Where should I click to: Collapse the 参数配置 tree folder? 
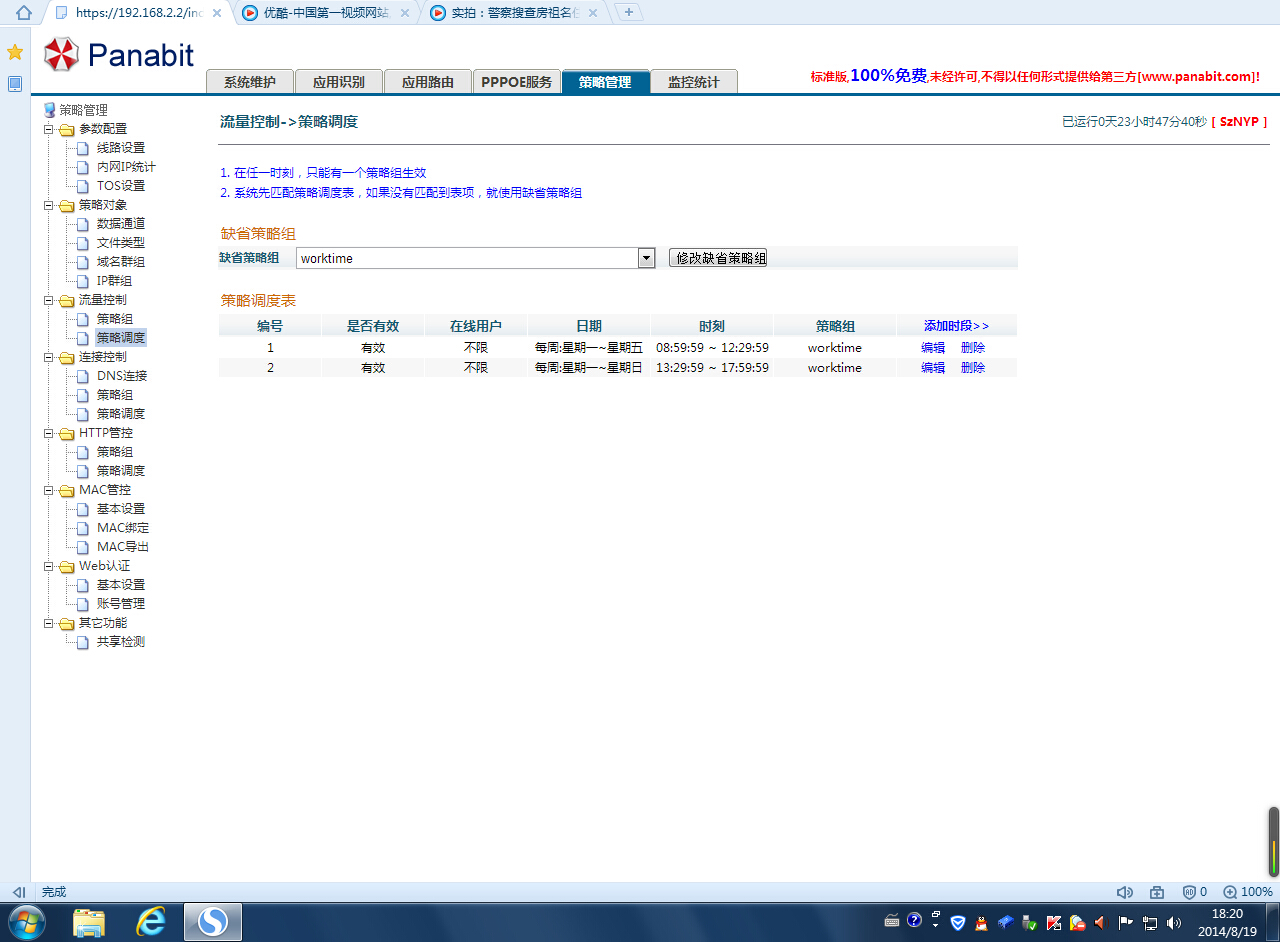[x=48, y=129]
